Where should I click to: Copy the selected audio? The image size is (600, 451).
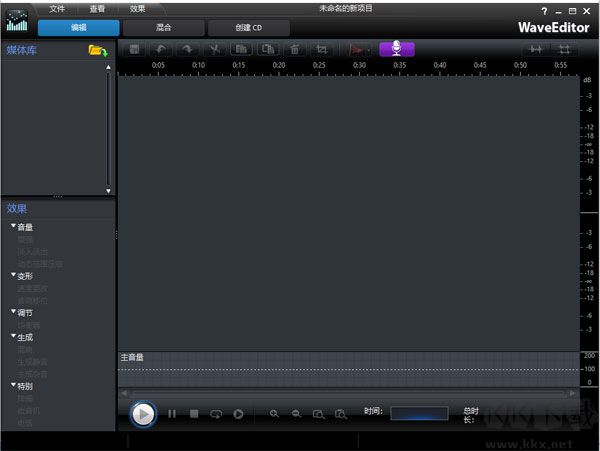click(241, 49)
